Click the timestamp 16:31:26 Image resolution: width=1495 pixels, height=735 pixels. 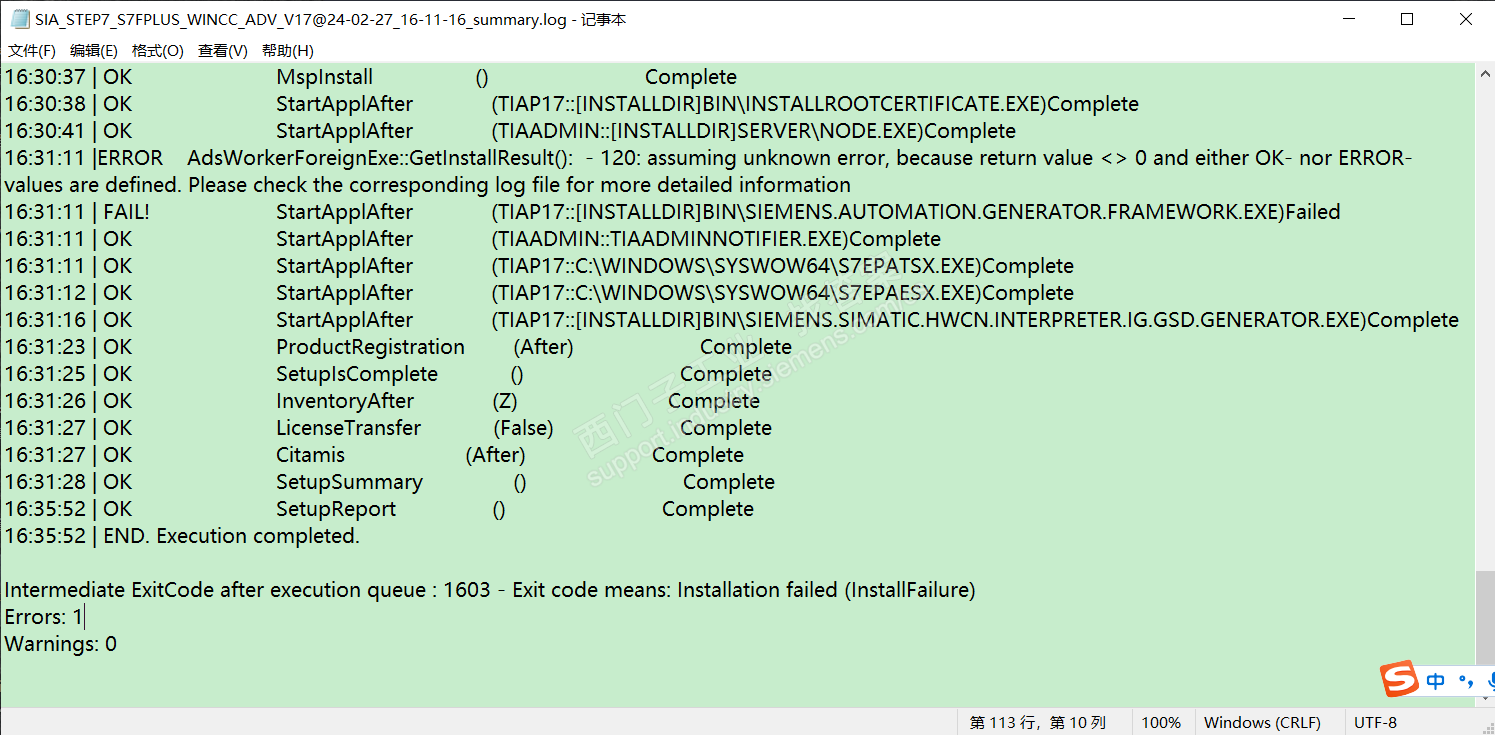(45, 401)
